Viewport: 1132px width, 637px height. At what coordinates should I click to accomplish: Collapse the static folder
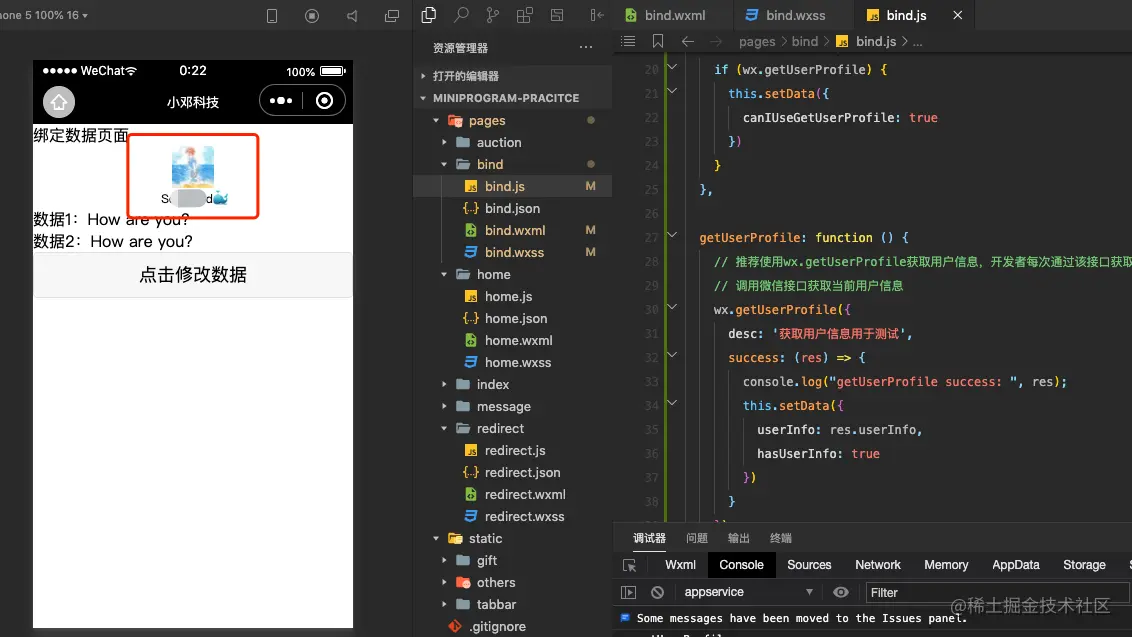[513, 538]
